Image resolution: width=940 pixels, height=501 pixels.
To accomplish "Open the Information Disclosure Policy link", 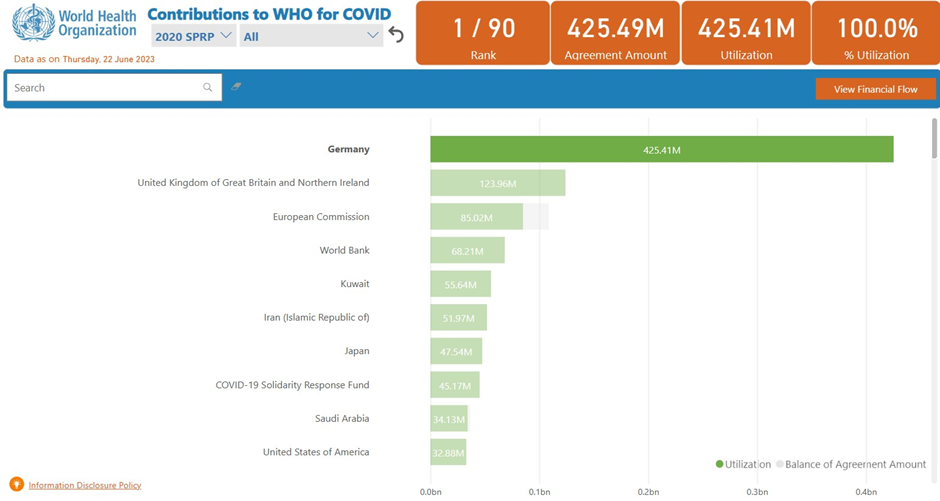I will tap(85, 485).
